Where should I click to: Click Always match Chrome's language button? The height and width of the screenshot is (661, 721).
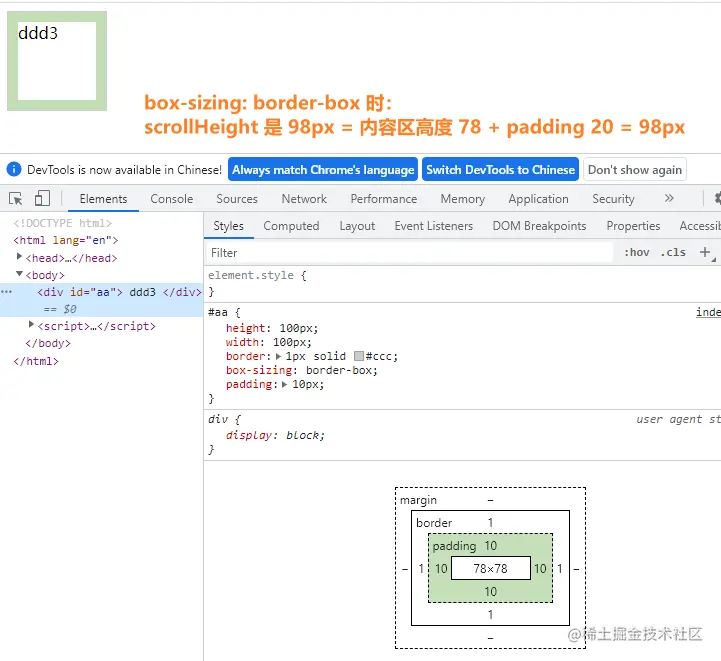pyautogui.click(x=323, y=170)
